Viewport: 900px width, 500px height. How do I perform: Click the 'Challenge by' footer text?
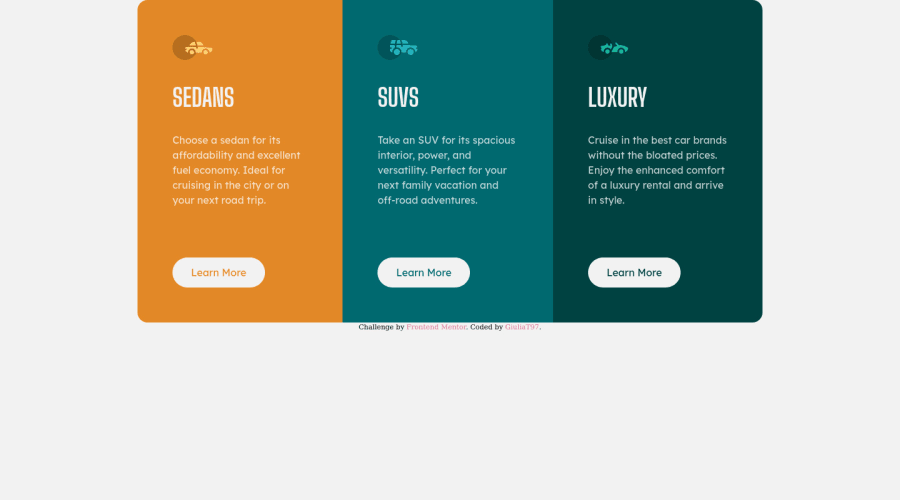click(381, 327)
